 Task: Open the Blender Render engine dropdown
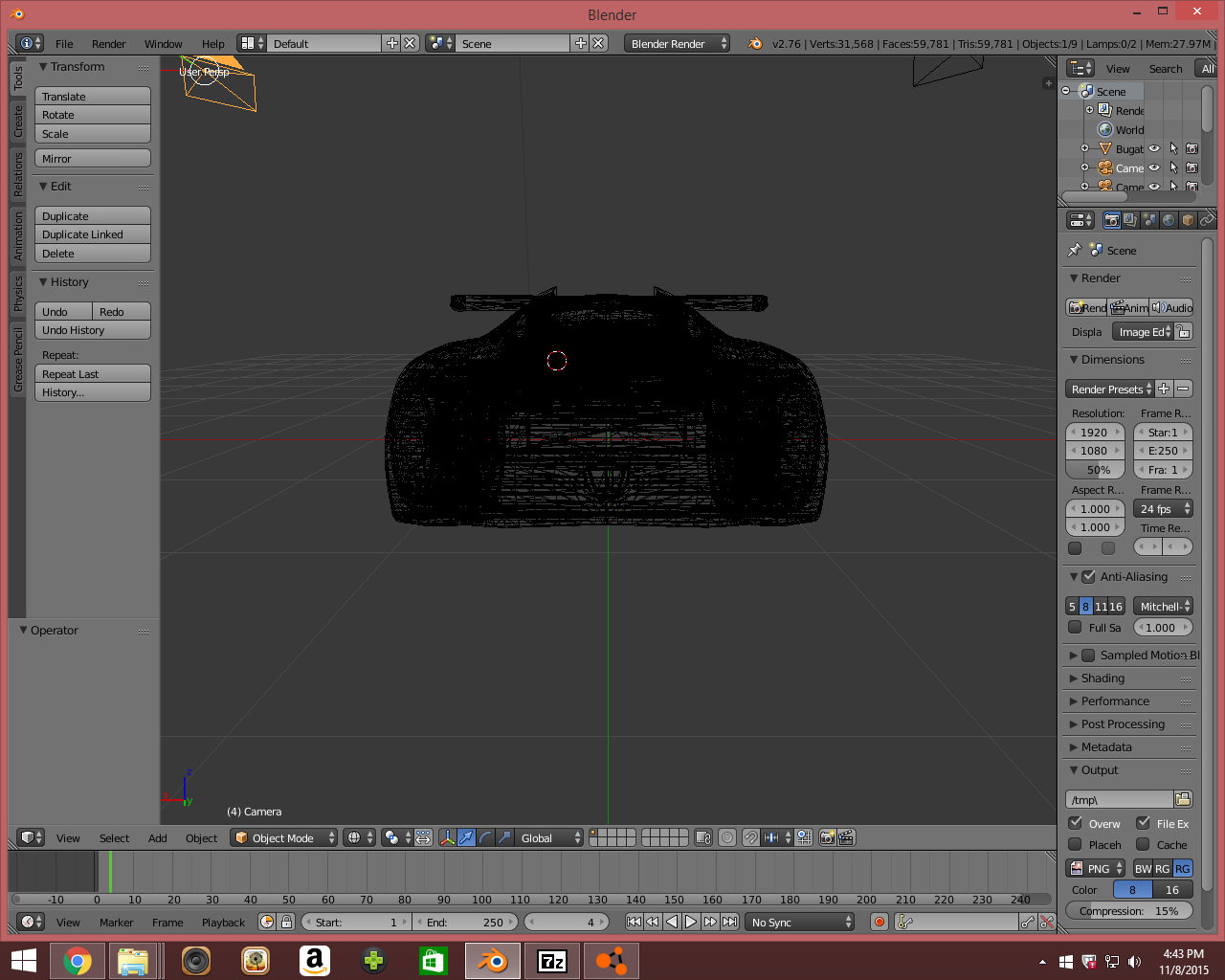(677, 43)
